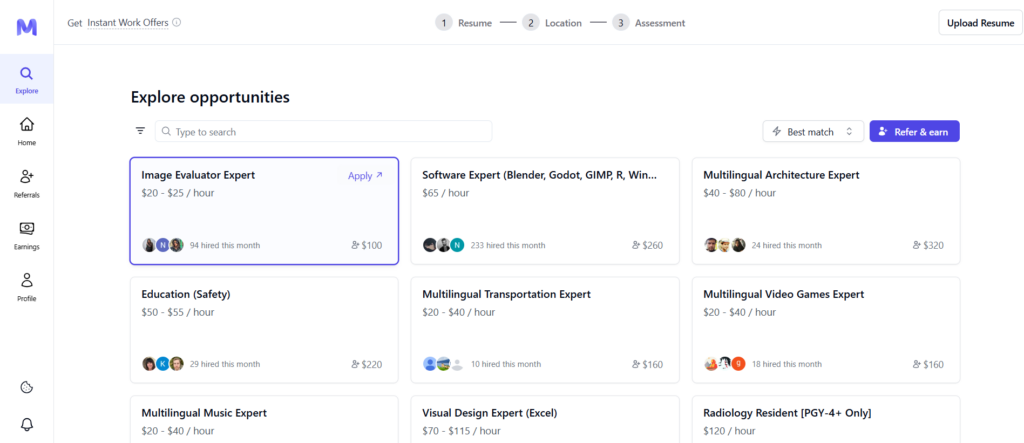Open the Referrals sidebar icon
This screenshot has width=1024, height=443.
[x=27, y=183]
